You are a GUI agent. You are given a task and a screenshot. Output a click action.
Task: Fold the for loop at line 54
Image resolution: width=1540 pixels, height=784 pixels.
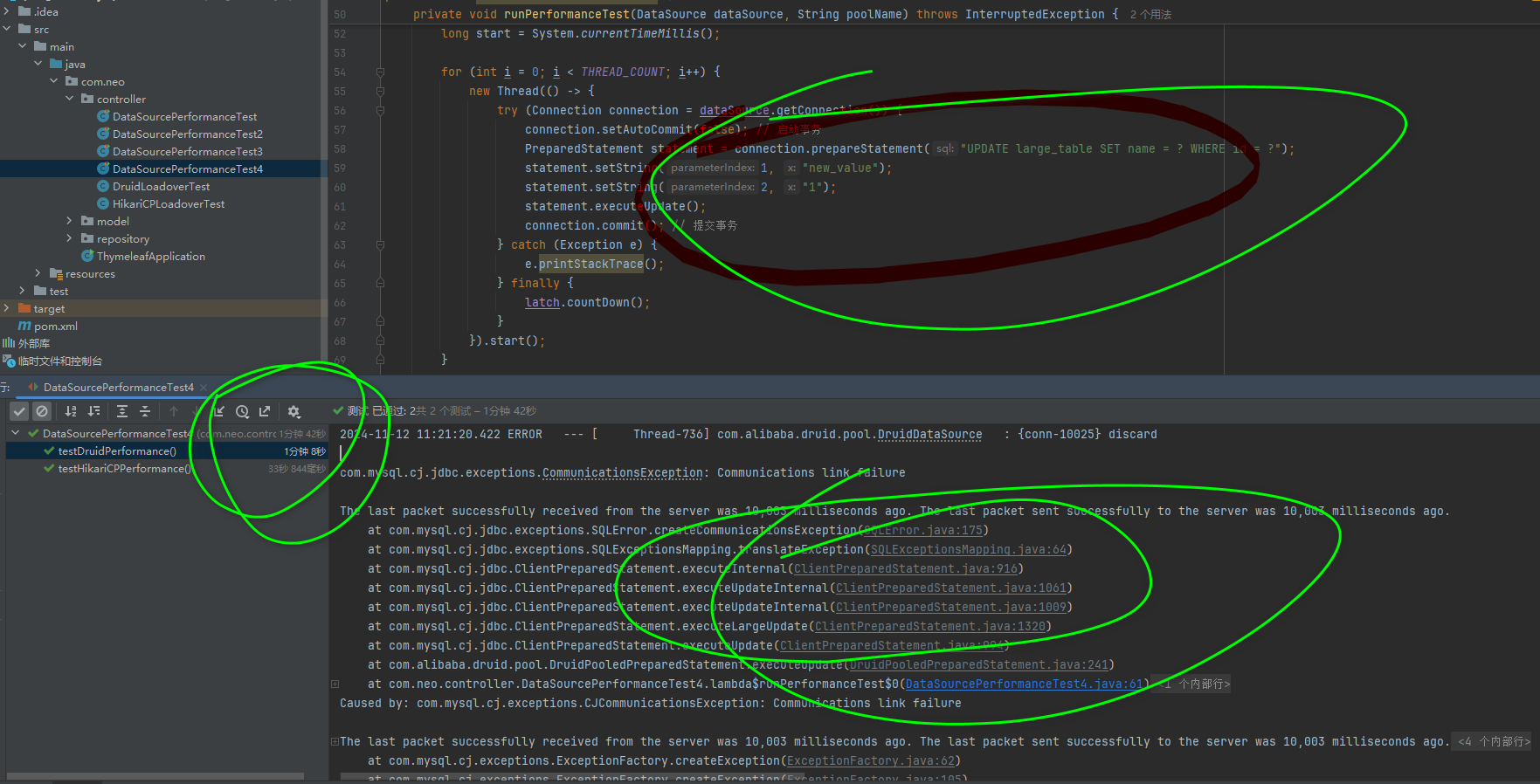tap(380, 72)
